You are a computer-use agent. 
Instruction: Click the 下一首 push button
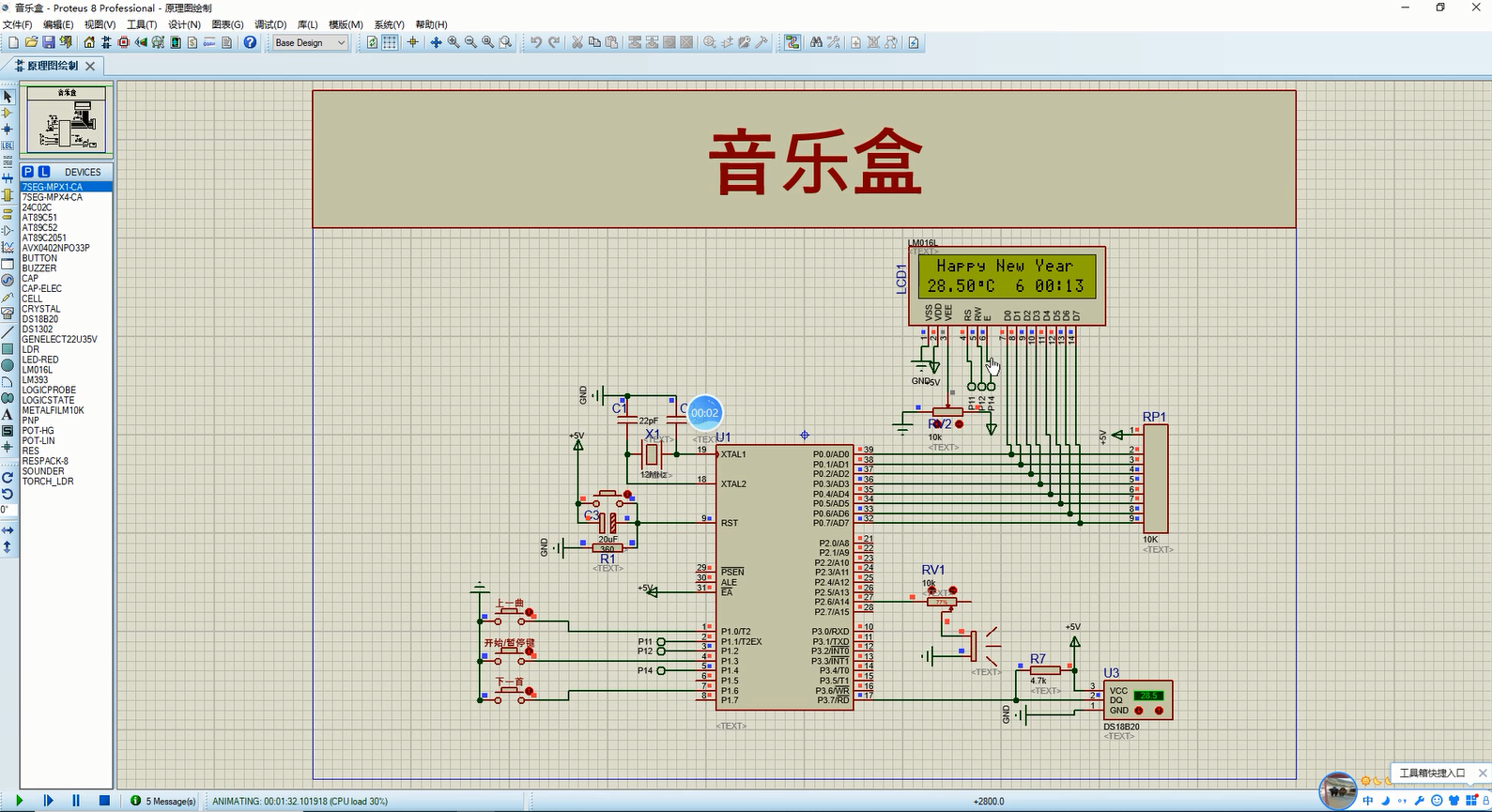tap(510, 693)
